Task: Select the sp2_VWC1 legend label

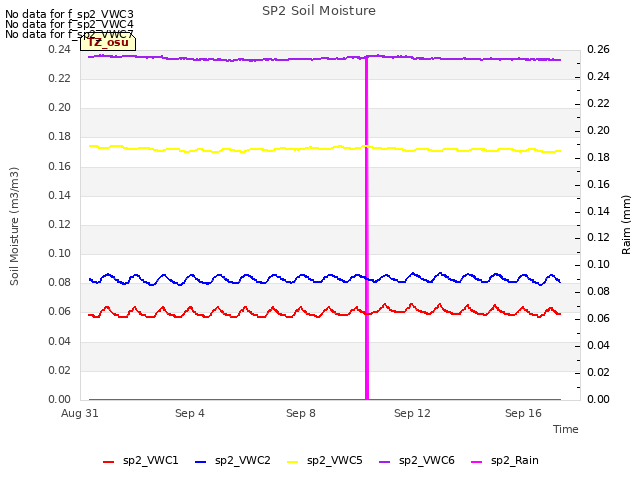Action: (x=151, y=460)
